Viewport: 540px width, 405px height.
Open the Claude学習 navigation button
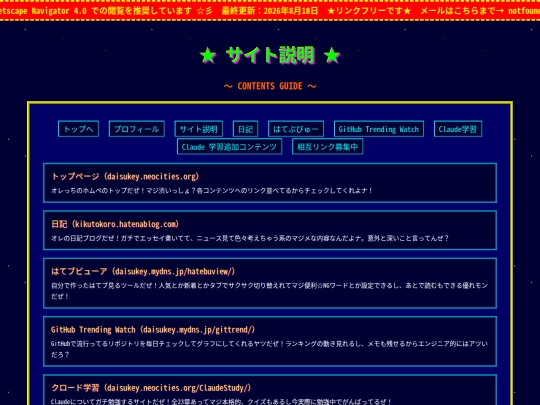[x=458, y=129]
